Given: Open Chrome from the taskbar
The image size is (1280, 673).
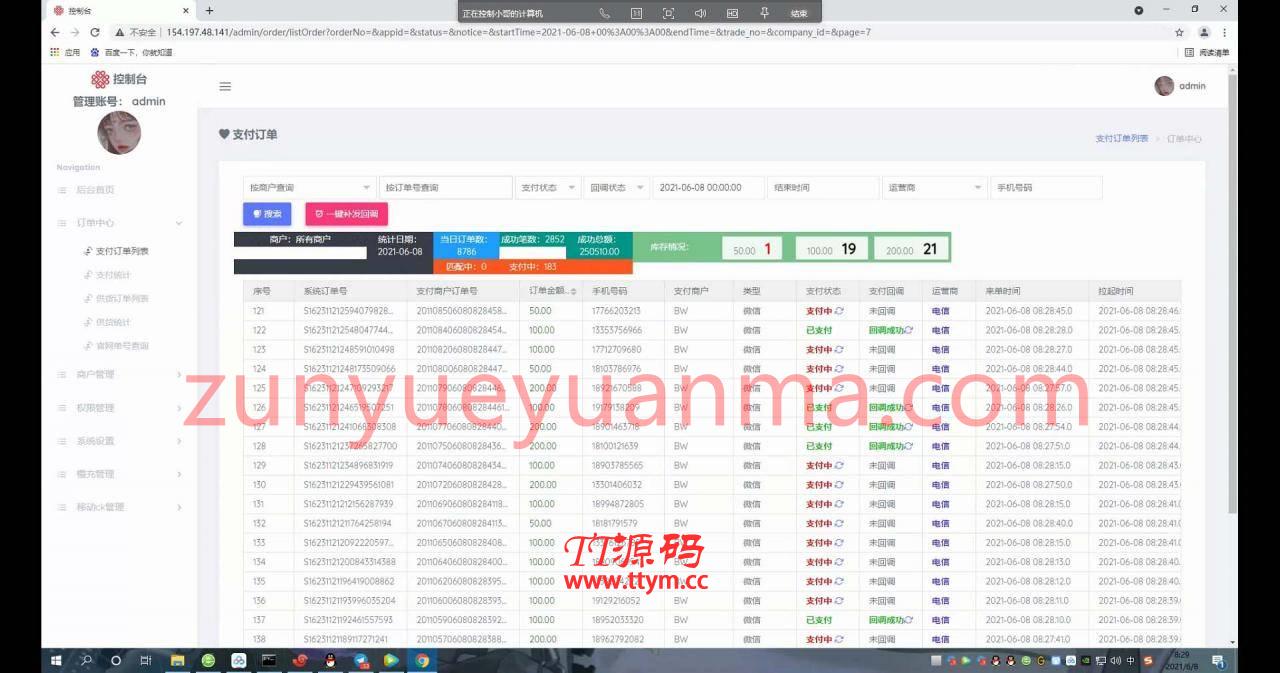Looking at the screenshot, I should (x=422, y=661).
